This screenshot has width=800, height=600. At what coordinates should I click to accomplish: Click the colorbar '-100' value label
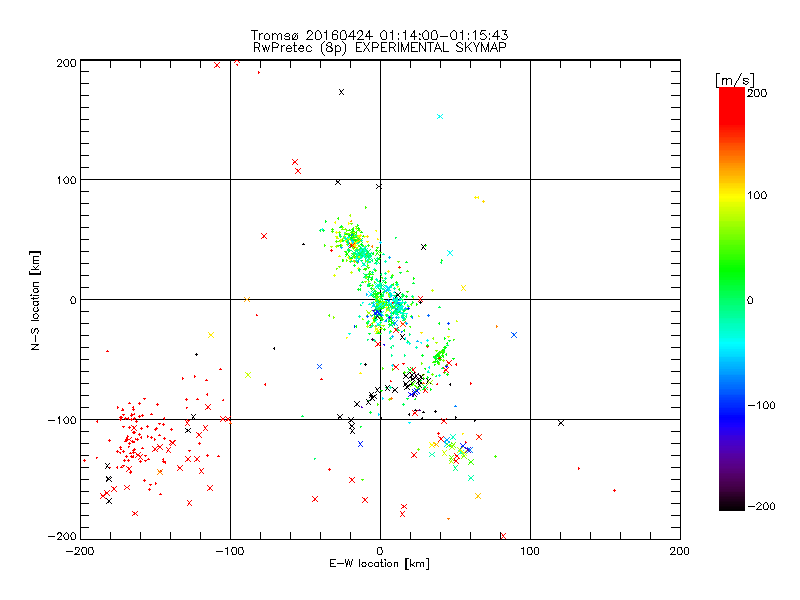pos(761,406)
